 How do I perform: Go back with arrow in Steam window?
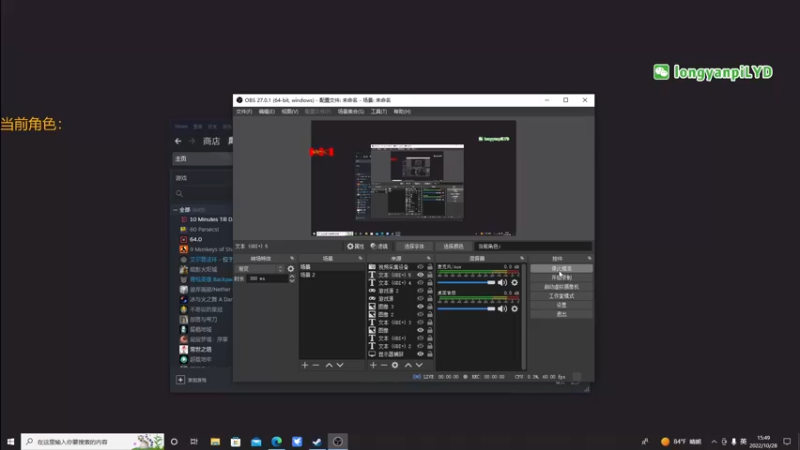(x=178, y=141)
